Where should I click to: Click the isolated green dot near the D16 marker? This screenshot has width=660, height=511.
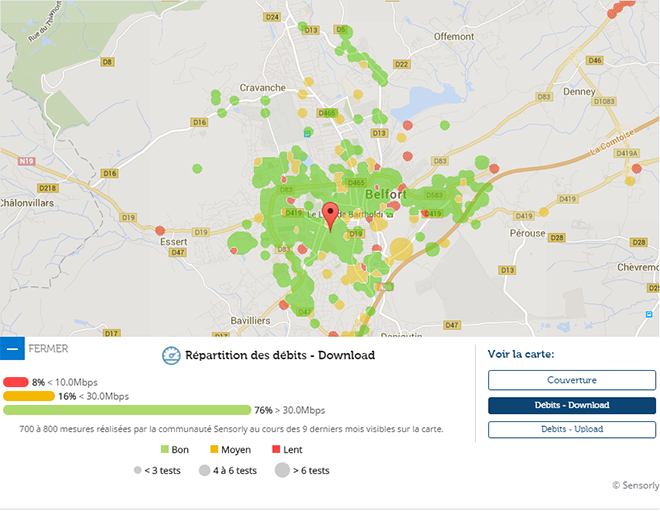[x=197, y=168]
